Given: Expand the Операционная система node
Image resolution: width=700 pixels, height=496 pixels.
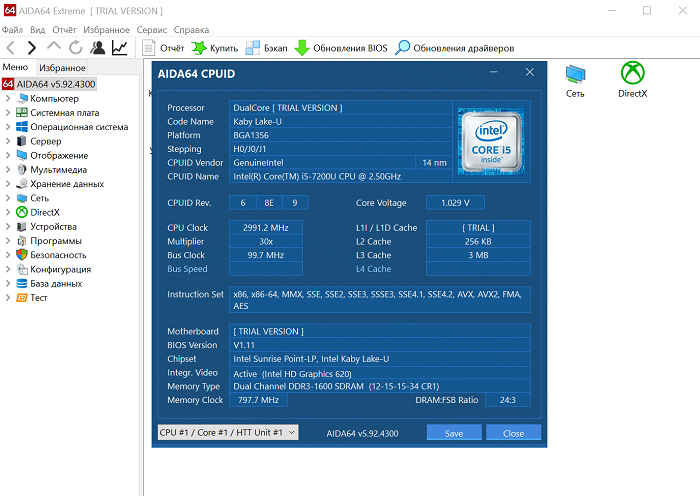Looking at the screenshot, I should click(x=8, y=127).
